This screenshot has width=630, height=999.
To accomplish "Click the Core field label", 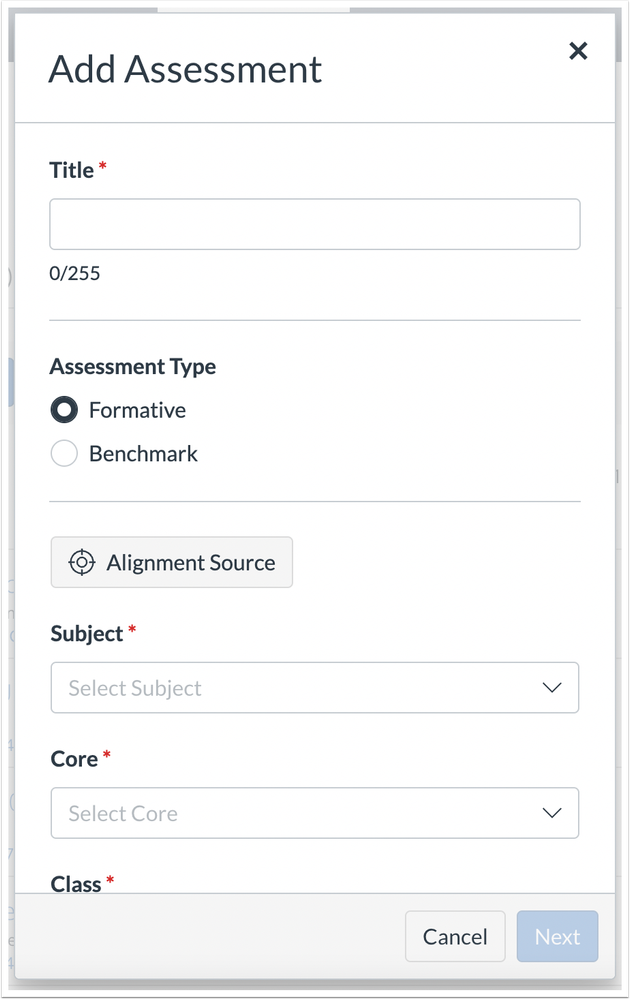I will click(x=75, y=759).
